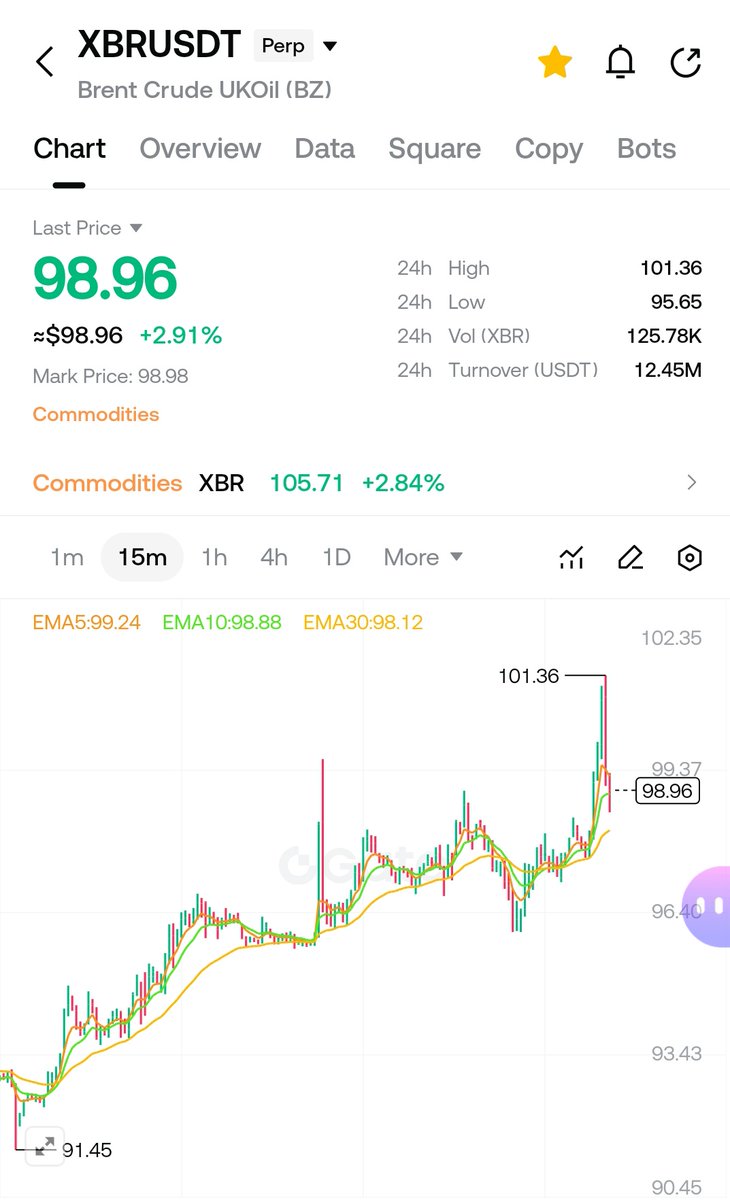
Task: Tap the floating purple assistant button
Action: [708, 906]
